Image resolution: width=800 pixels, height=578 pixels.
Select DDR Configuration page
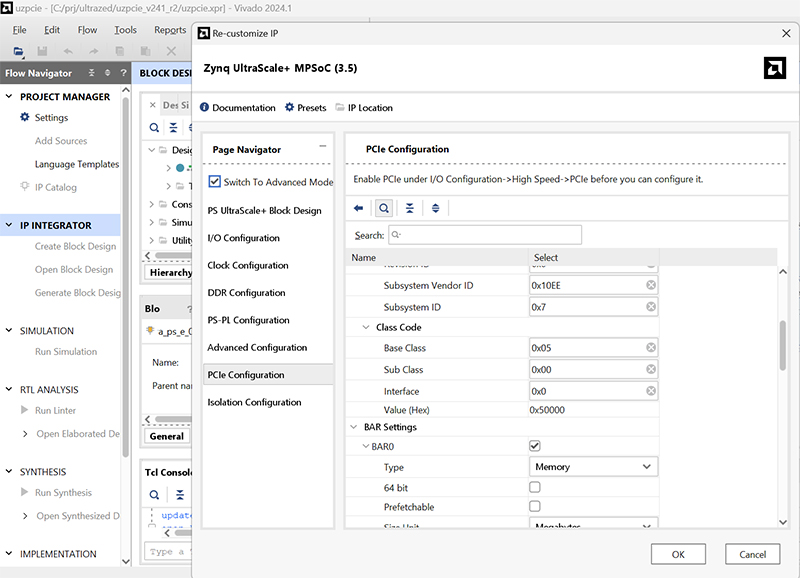click(247, 293)
